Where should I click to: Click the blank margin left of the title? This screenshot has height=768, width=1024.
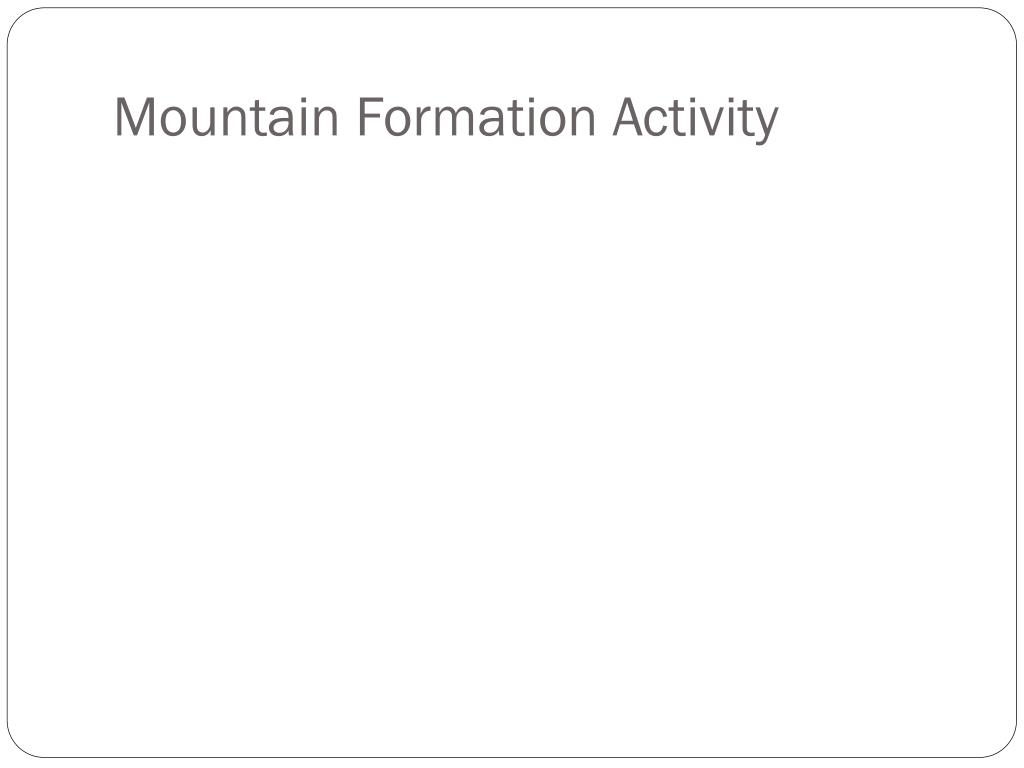60,118
